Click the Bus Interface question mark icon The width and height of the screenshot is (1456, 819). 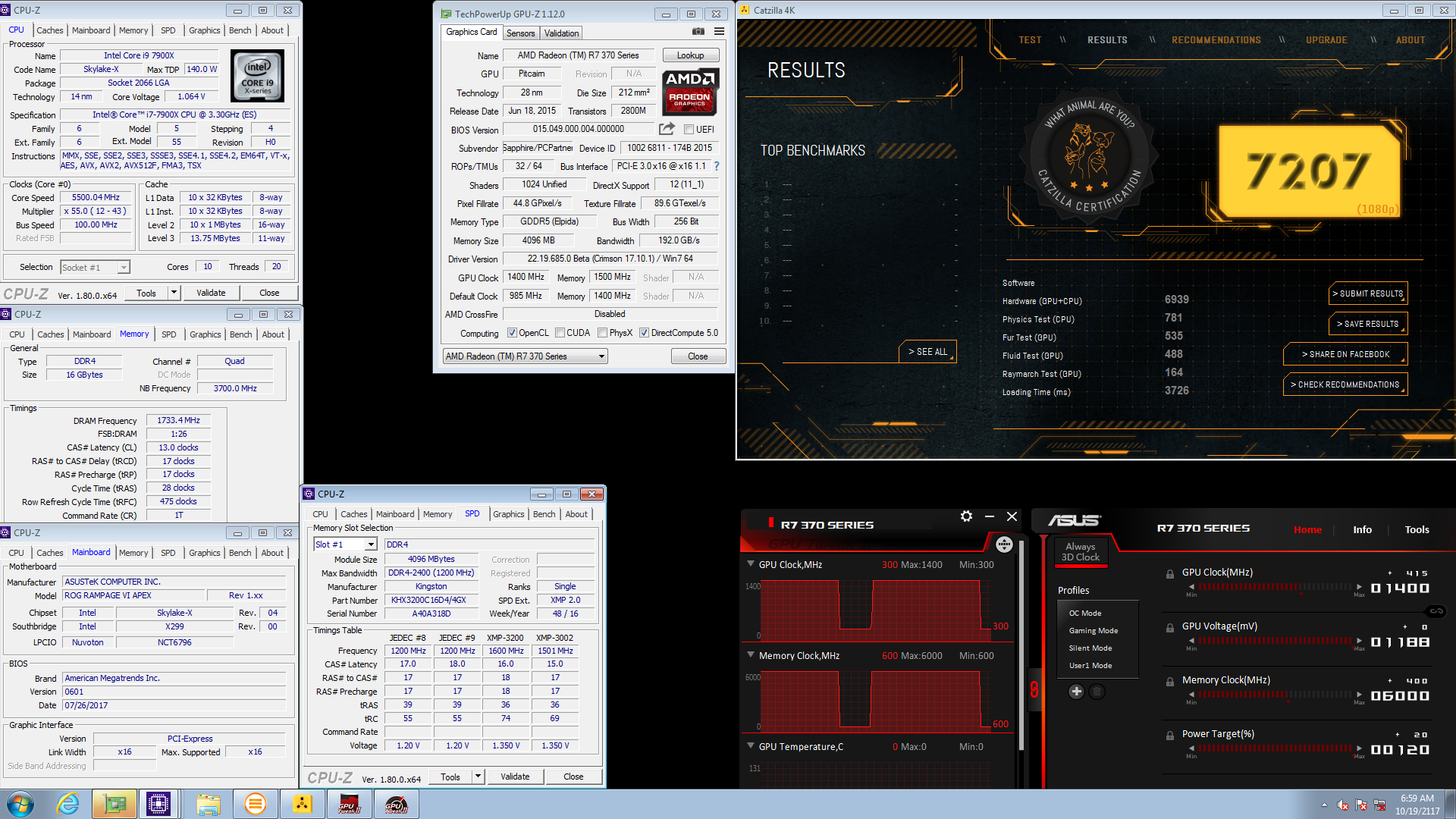click(717, 166)
